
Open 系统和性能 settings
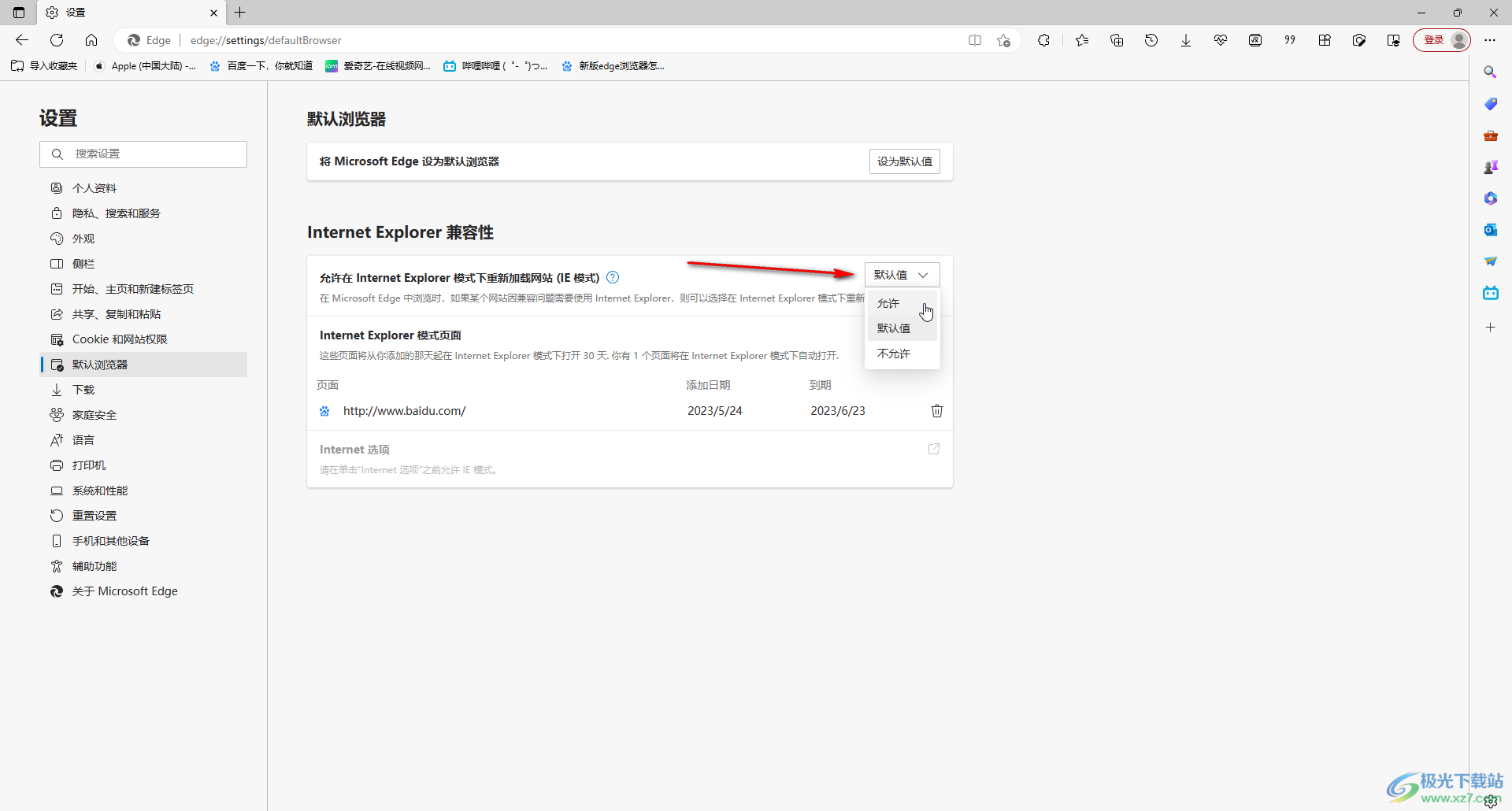pyautogui.click(x=143, y=491)
